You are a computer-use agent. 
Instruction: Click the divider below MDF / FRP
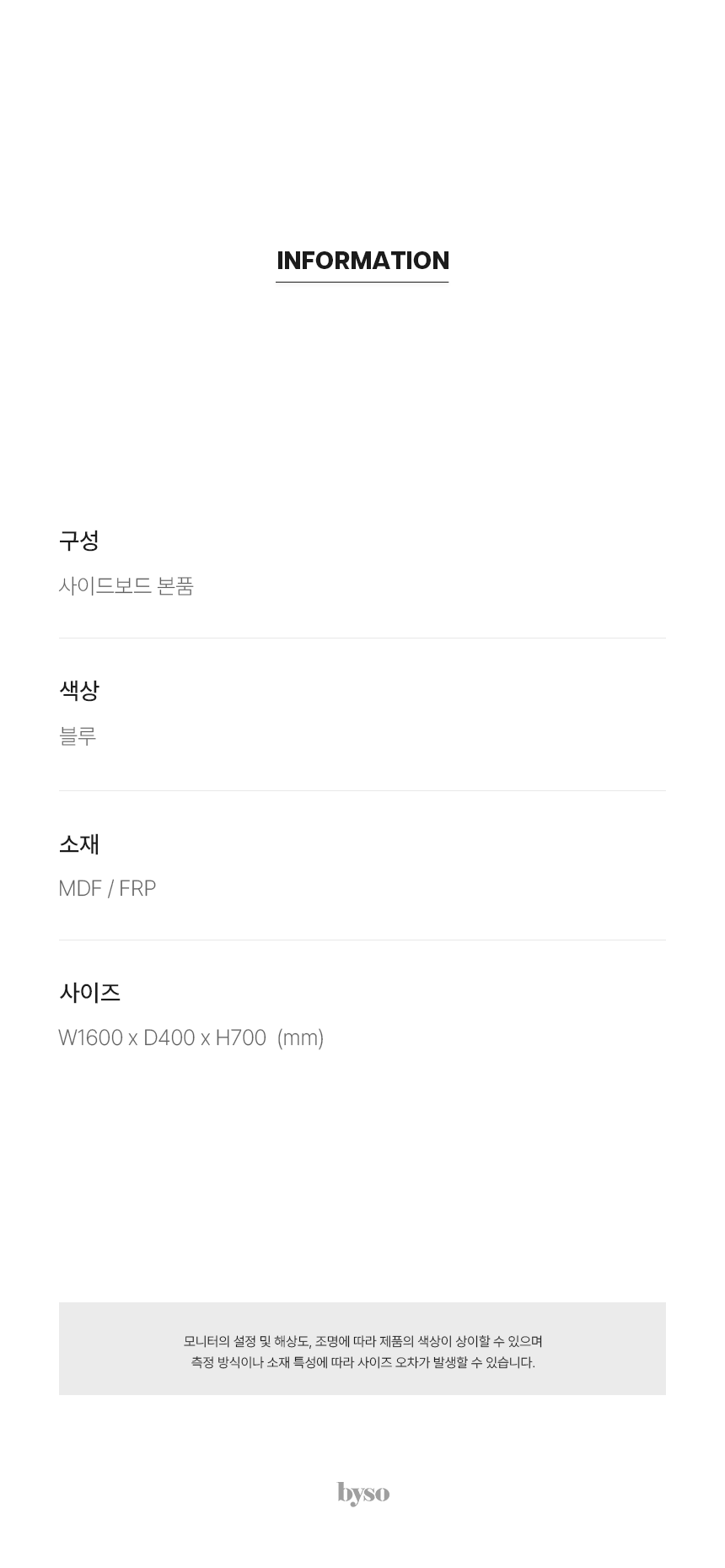pos(362,940)
